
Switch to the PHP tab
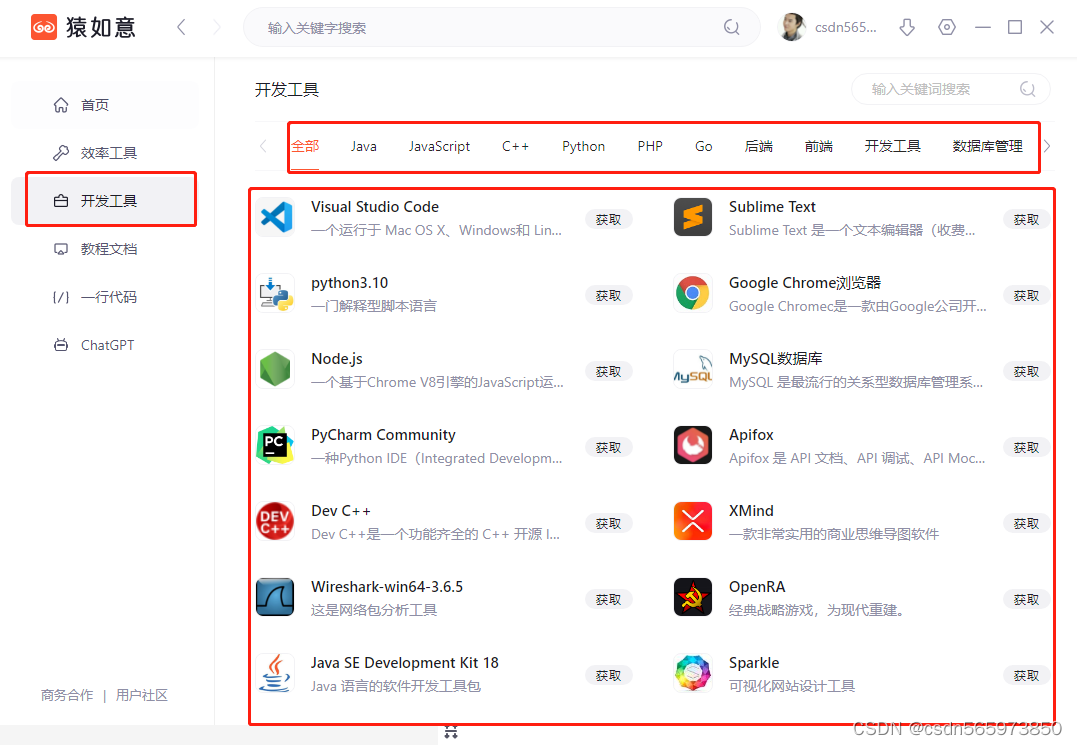tap(650, 146)
